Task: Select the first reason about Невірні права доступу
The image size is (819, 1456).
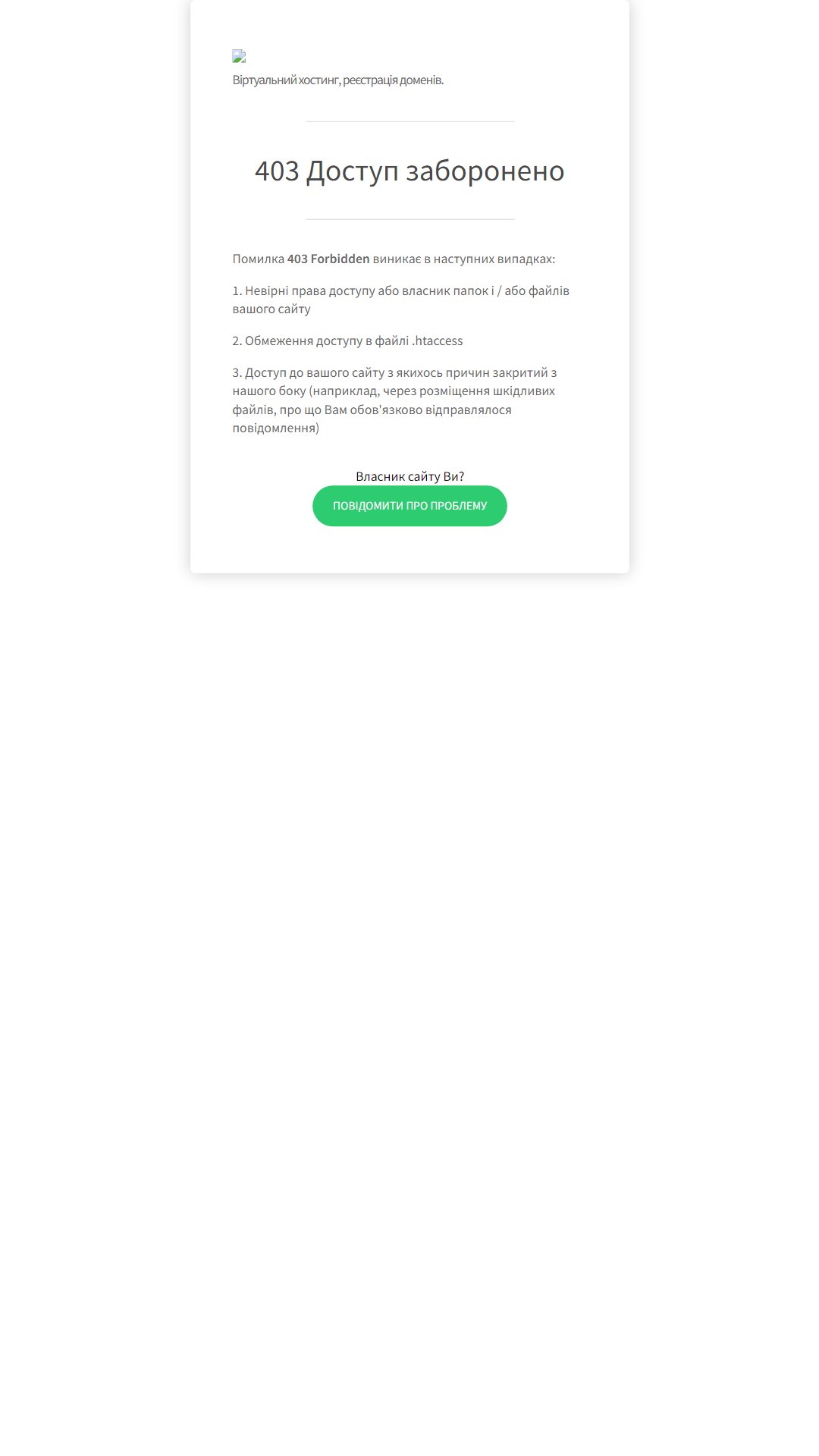Action: point(401,300)
